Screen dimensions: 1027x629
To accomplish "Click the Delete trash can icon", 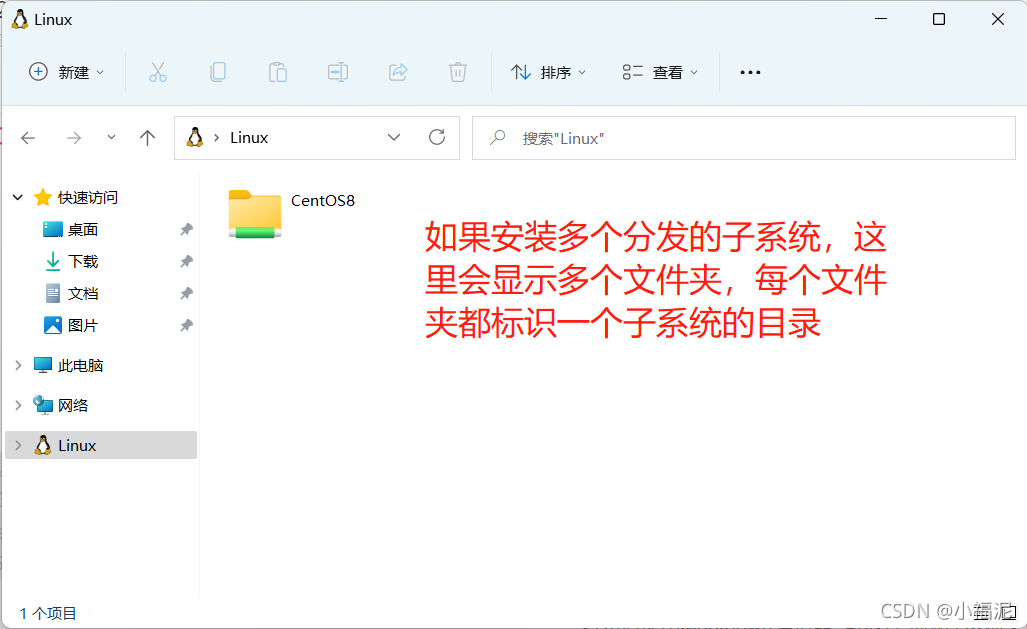I will pyautogui.click(x=458, y=72).
